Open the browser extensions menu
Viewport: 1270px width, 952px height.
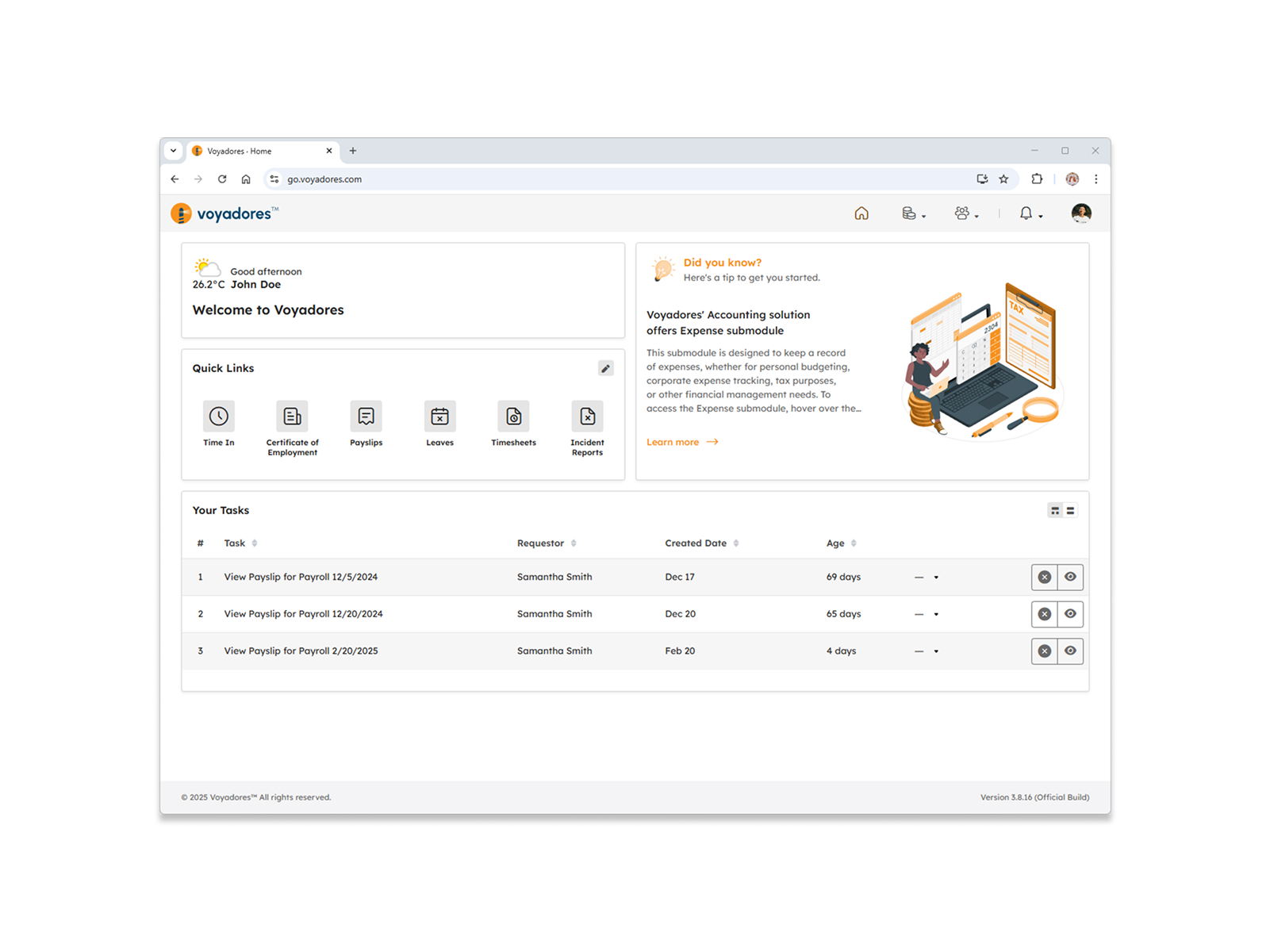tap(1037, 179)
